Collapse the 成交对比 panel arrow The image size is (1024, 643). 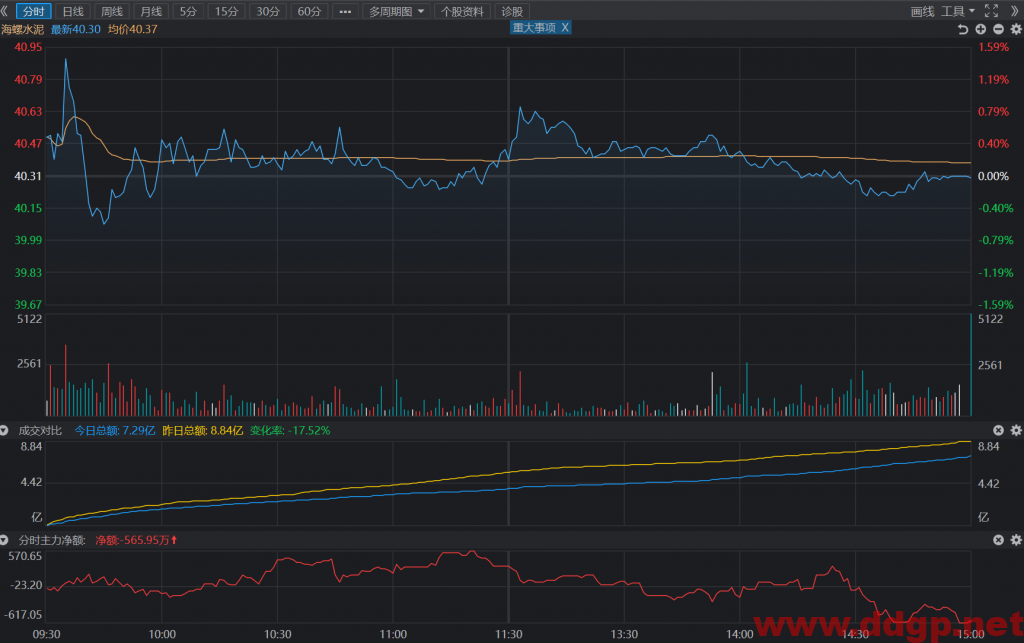pyautogui.click(x=5, y=430)
